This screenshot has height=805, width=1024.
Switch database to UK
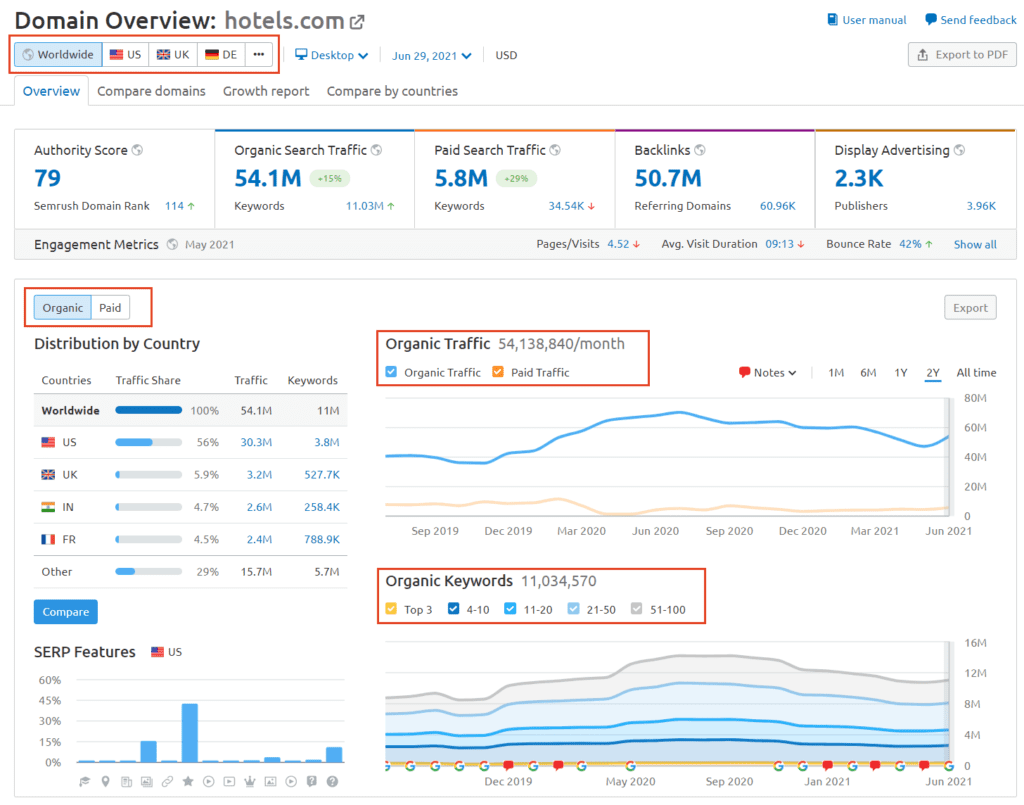173,54
